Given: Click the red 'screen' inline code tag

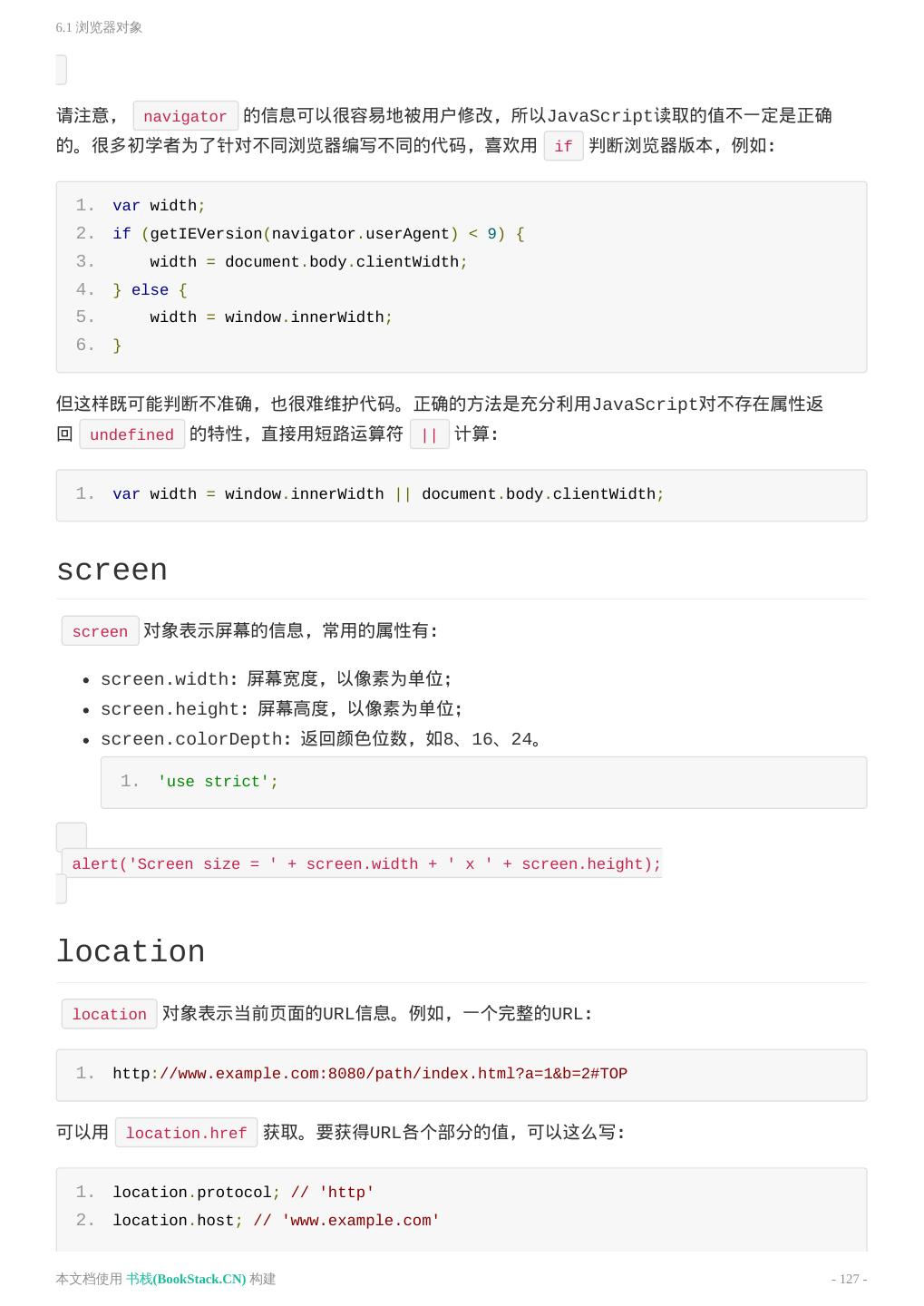Looking at the screenshot, I should [100, 631].
